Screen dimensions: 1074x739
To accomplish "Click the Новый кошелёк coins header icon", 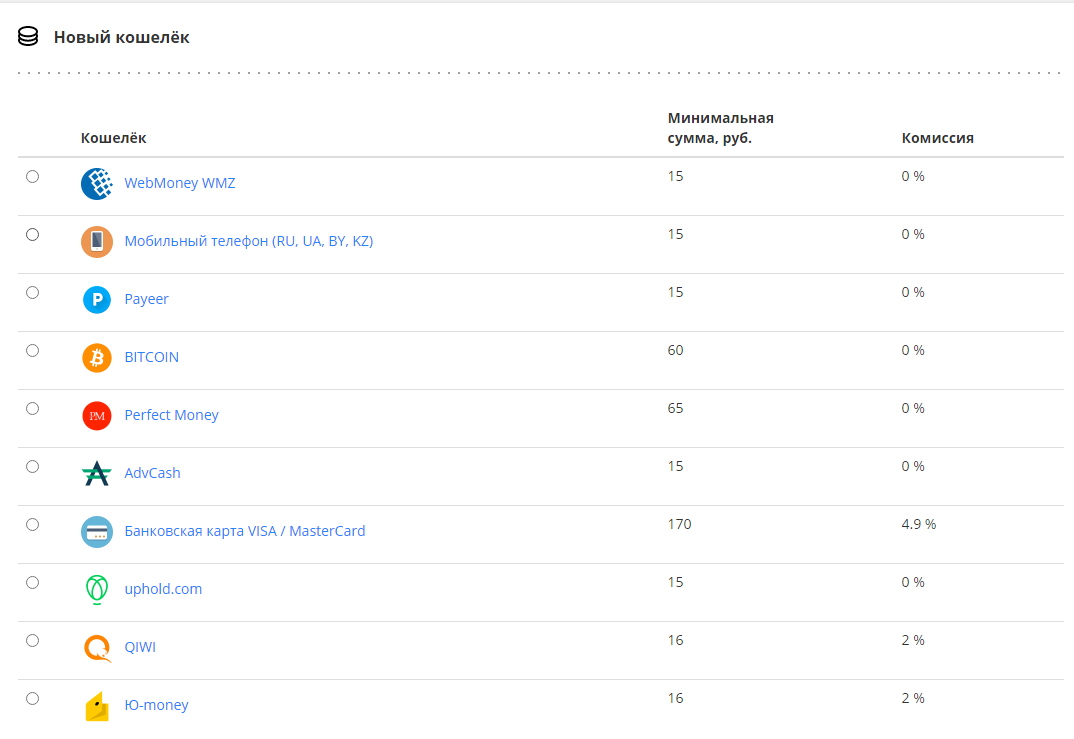I will [x=28, y=37].
